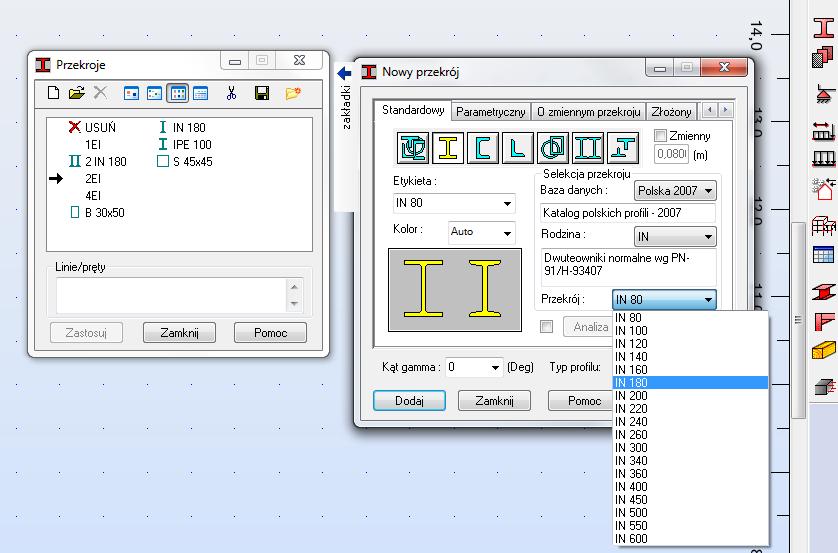
Task: Click the scissors icon in Przekroje toolbar
Action: point(231,94)
